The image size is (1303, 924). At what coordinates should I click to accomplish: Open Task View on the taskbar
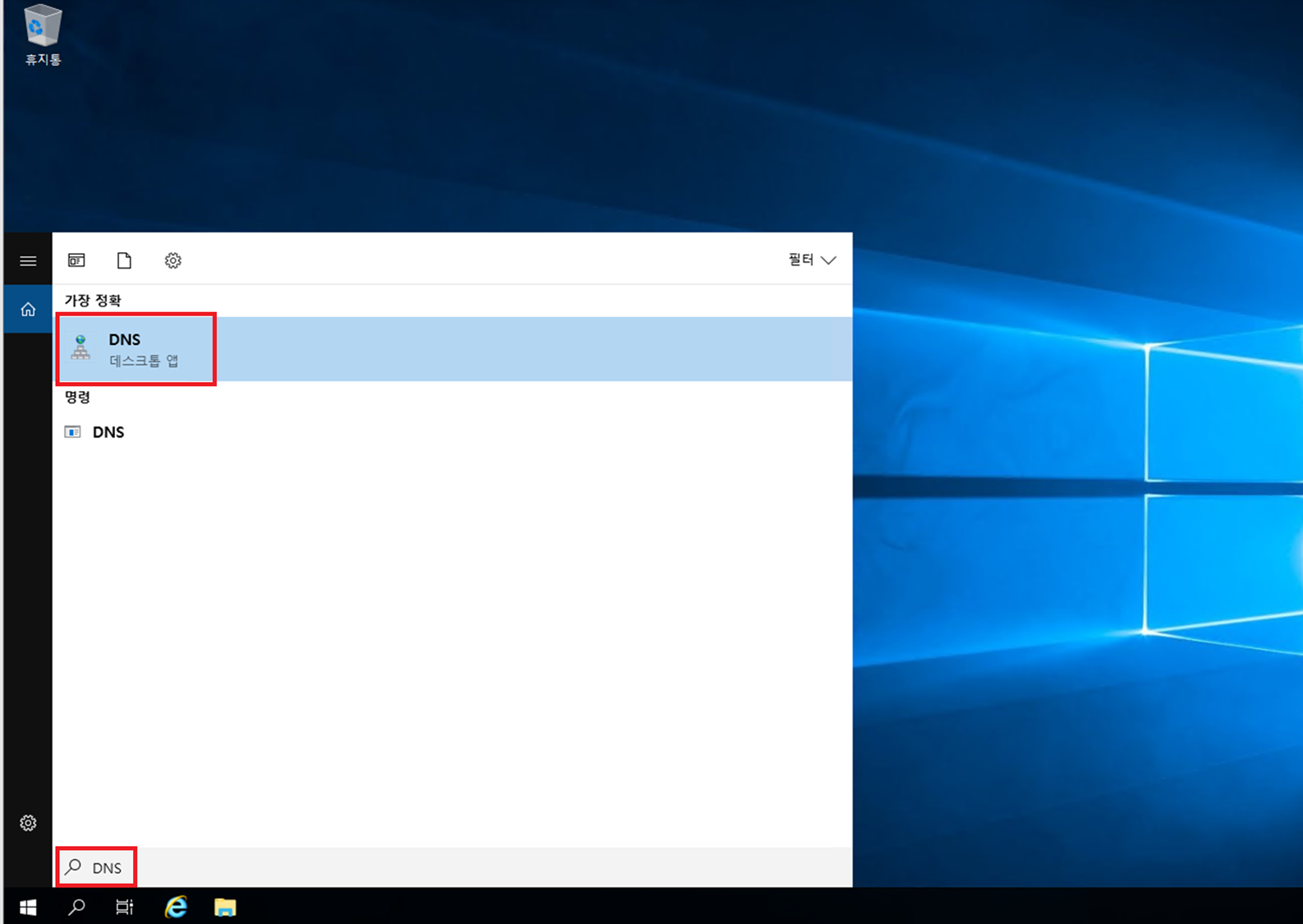tap(125, 907)
